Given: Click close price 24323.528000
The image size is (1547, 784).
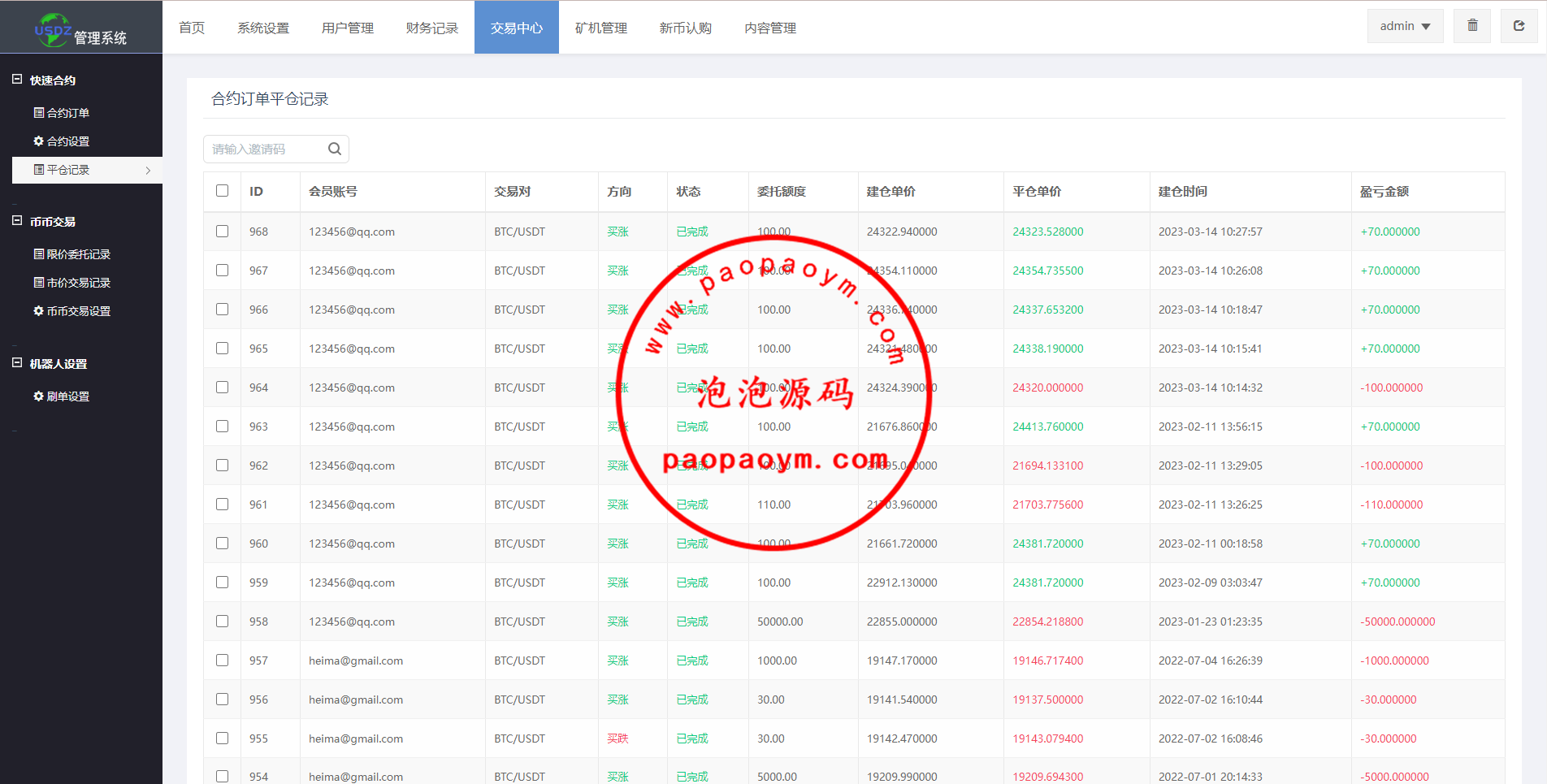Looking at the screenshot, I should click(x=1048, y=232).
